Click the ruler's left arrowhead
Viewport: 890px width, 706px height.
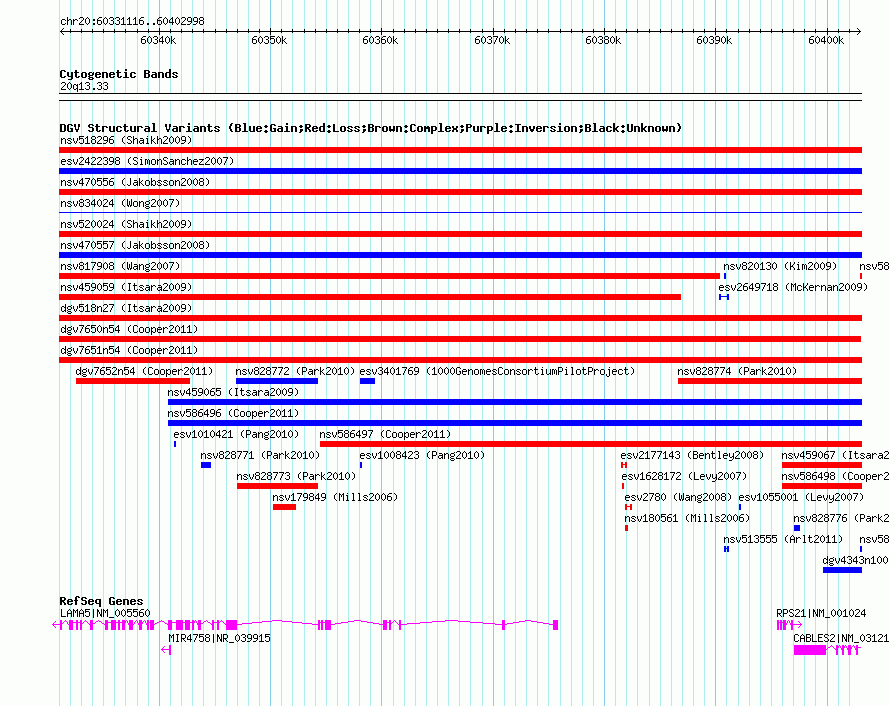62,31
